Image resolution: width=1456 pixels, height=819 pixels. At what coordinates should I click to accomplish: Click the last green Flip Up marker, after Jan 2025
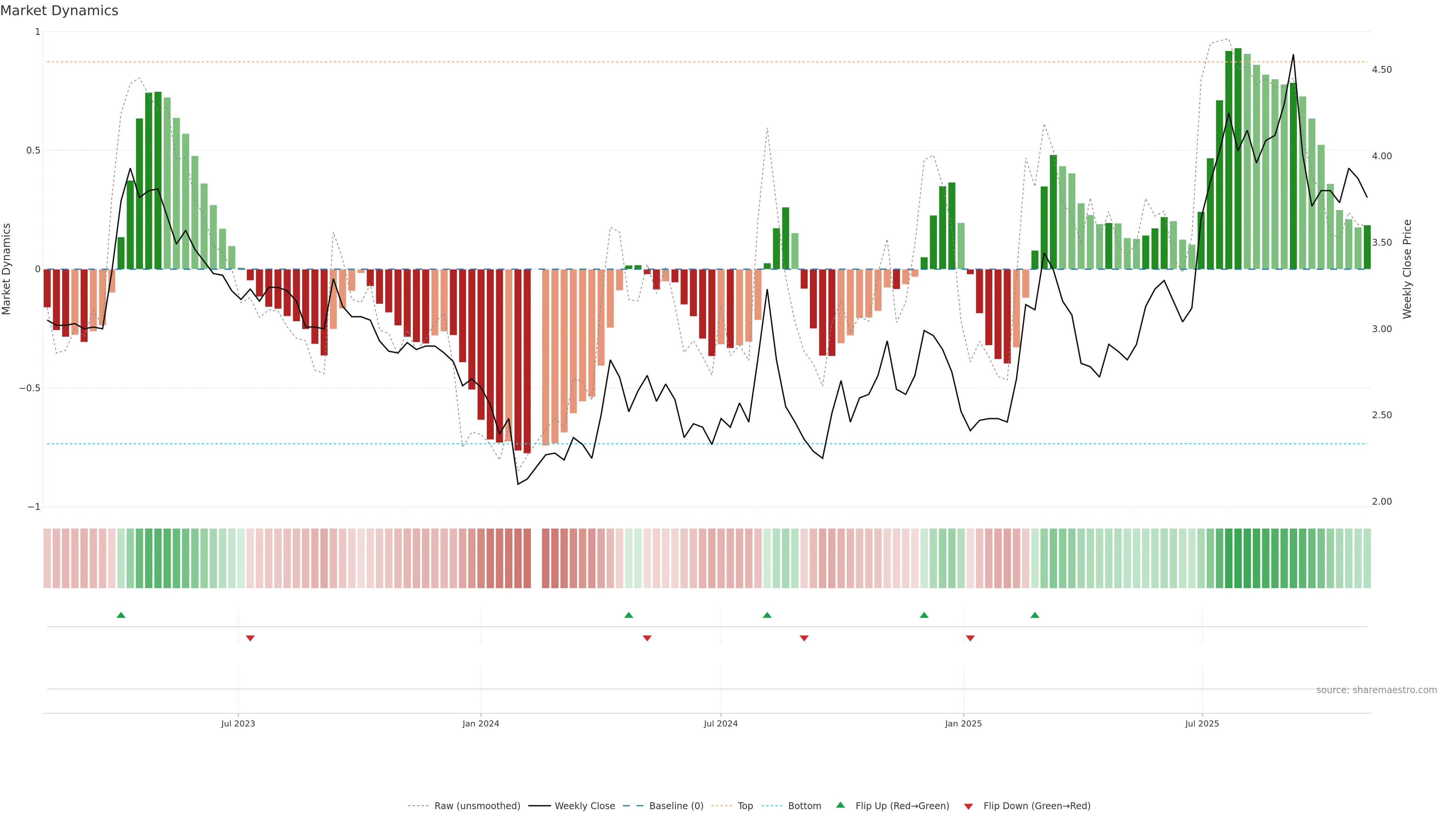click(x=1035, y=615)
